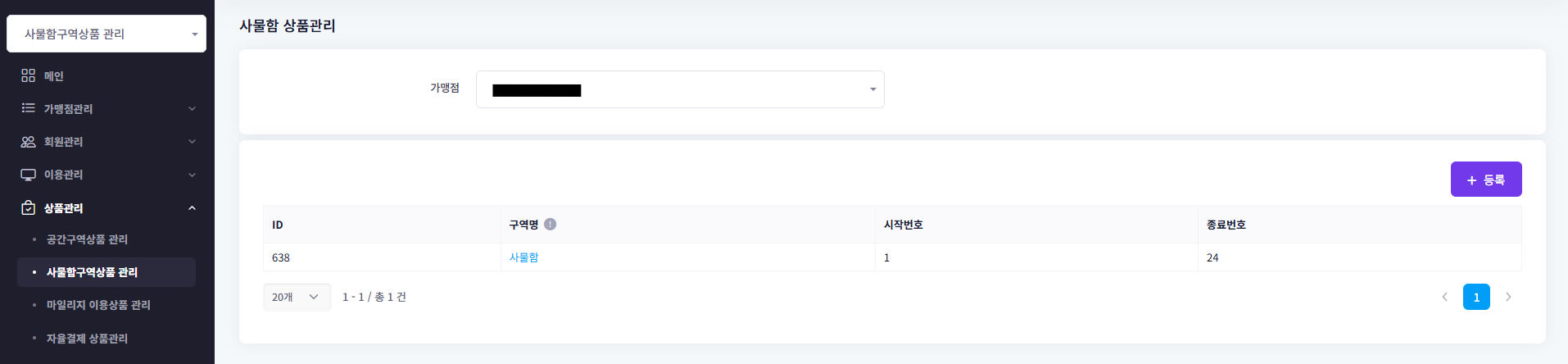
Task: Click the 이용관리 monitor icon
Action: pyautogui.click(x=28, y=175)
